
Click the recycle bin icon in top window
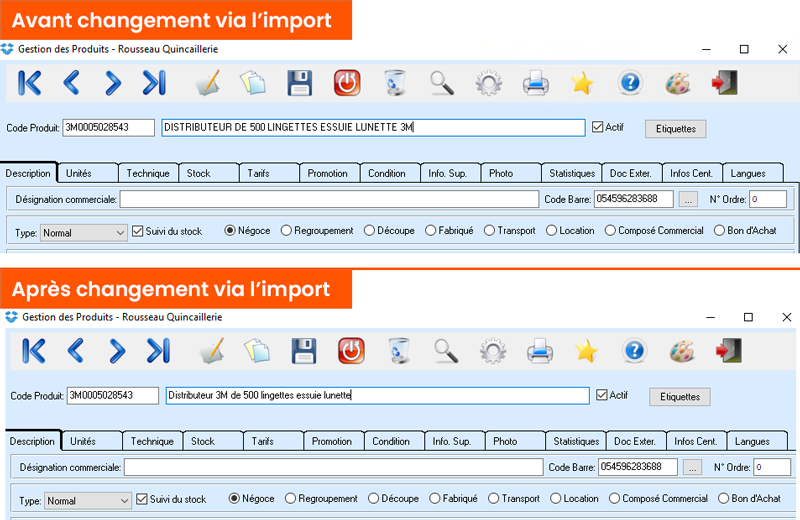tap(394, 83)
